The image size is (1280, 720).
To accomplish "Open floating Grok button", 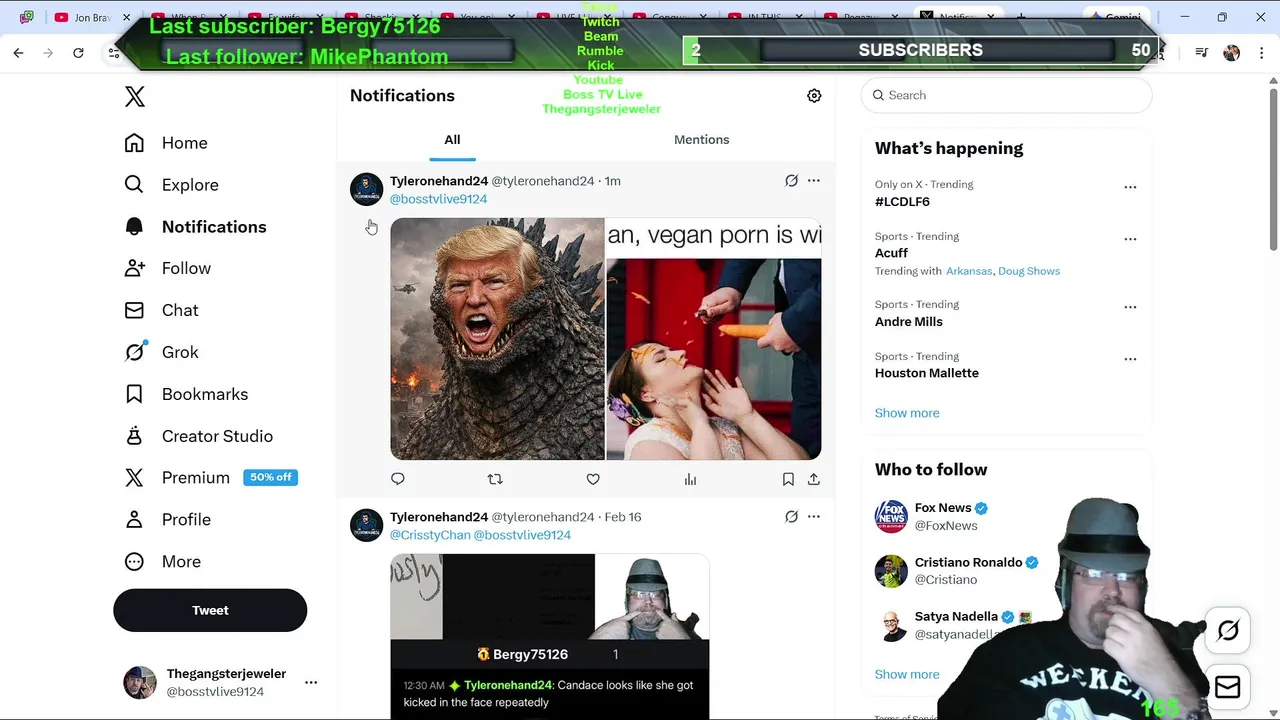I will (x=1228, y=630).
